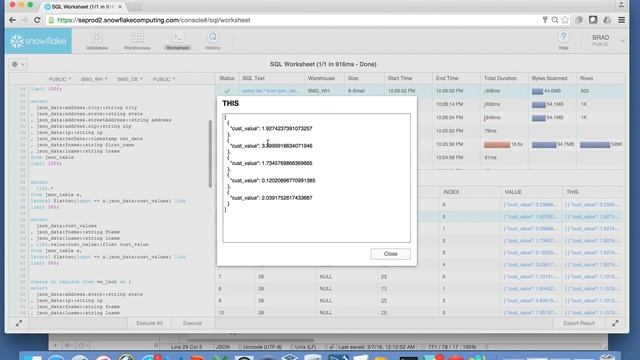Select the SQL Worksheet browser tab
This screenshot has width=640, height=360.
(83, 7)
